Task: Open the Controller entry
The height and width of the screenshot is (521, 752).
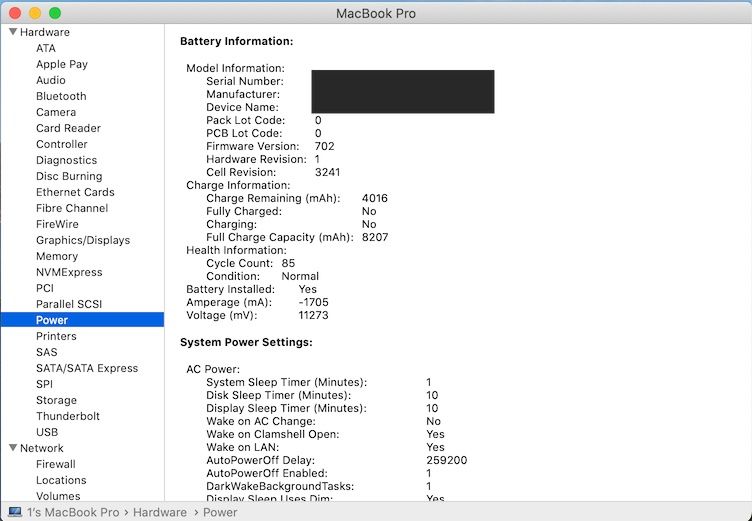Action: (x=62, y=144)
